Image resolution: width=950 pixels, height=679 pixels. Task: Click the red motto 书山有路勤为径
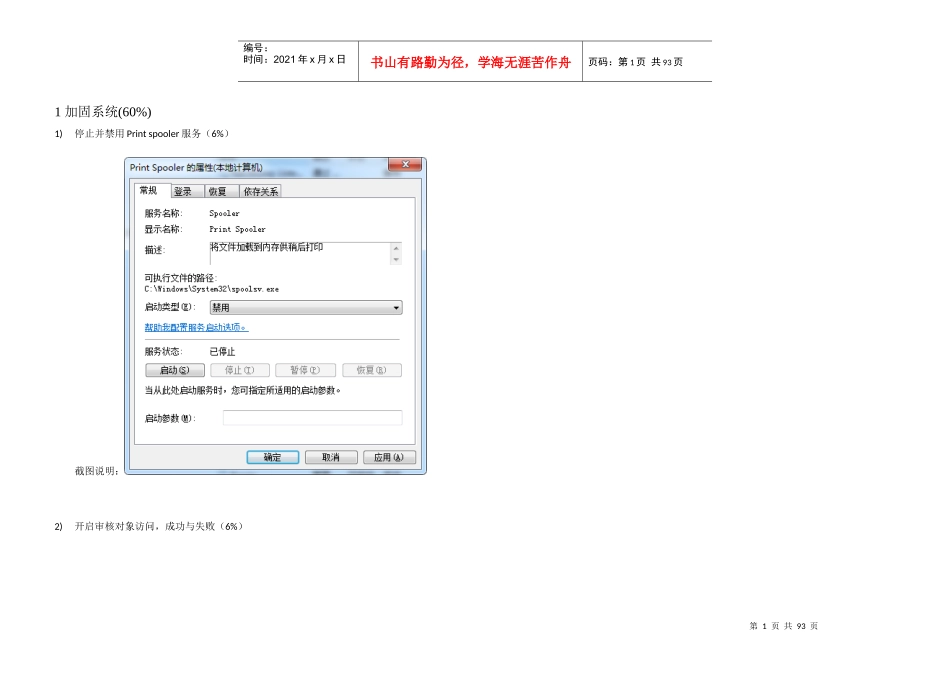click(419, 62)
